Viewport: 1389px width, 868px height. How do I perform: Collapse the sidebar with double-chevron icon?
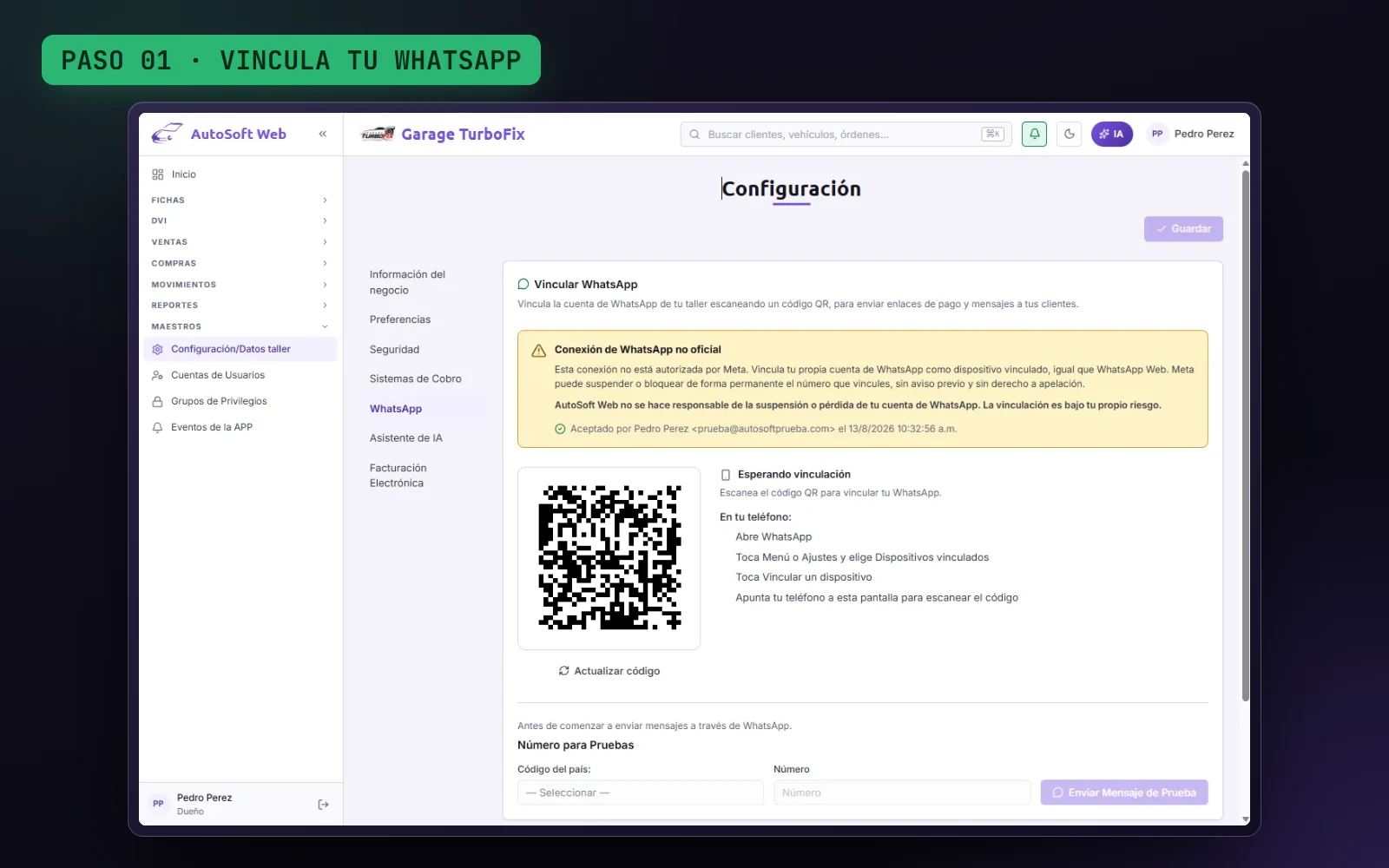(x=323, y=134)
